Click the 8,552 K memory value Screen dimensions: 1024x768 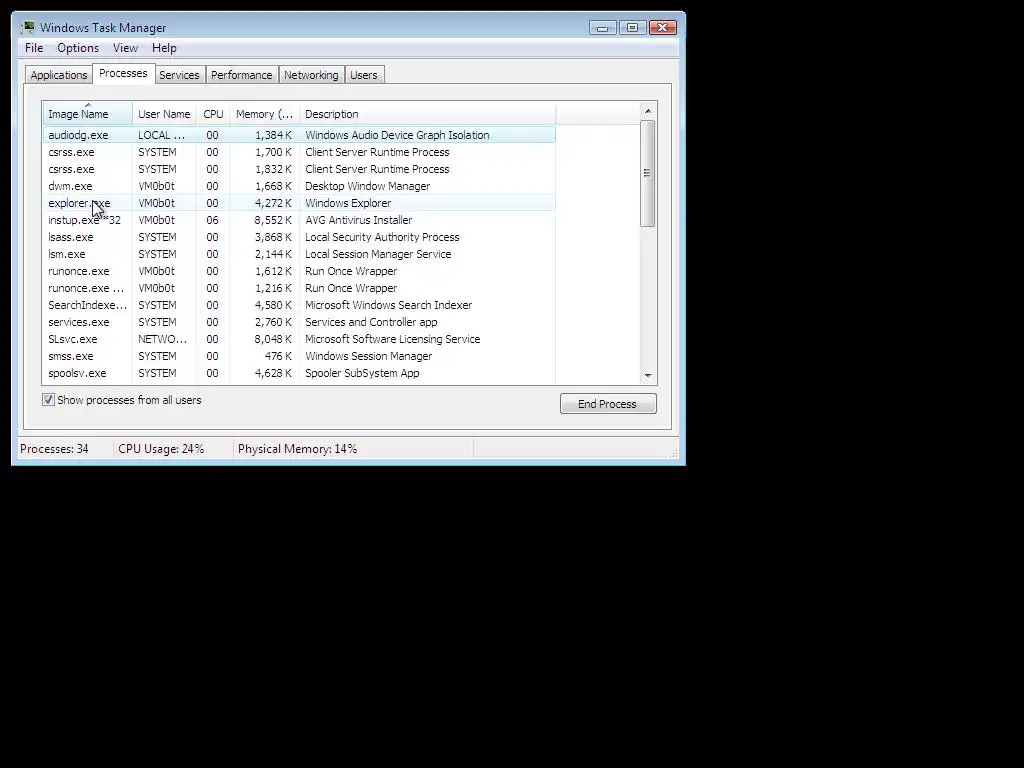tap(273, 220)
